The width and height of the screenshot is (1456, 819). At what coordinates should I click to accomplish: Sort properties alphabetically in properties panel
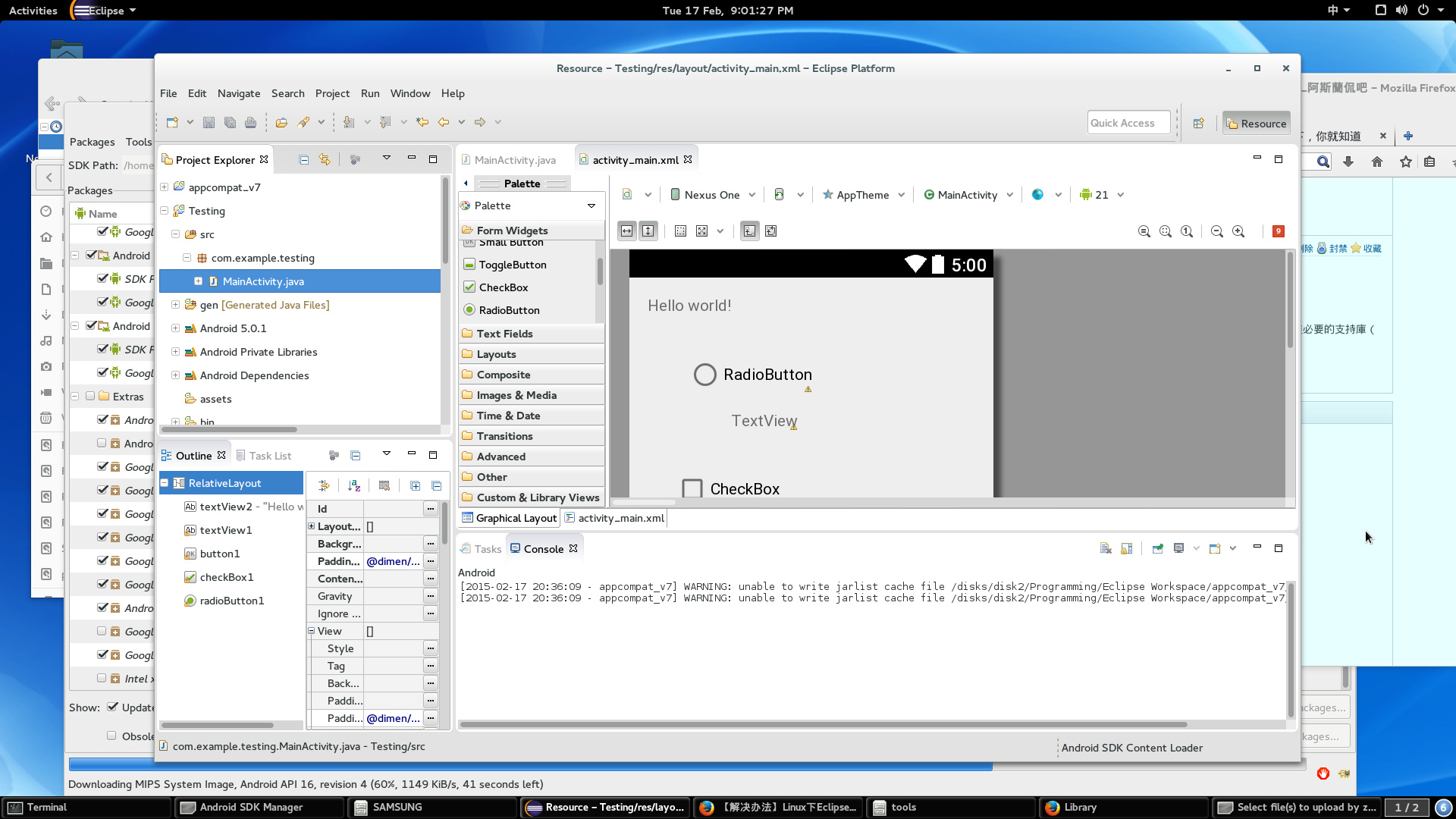click(x=354, y=485)
